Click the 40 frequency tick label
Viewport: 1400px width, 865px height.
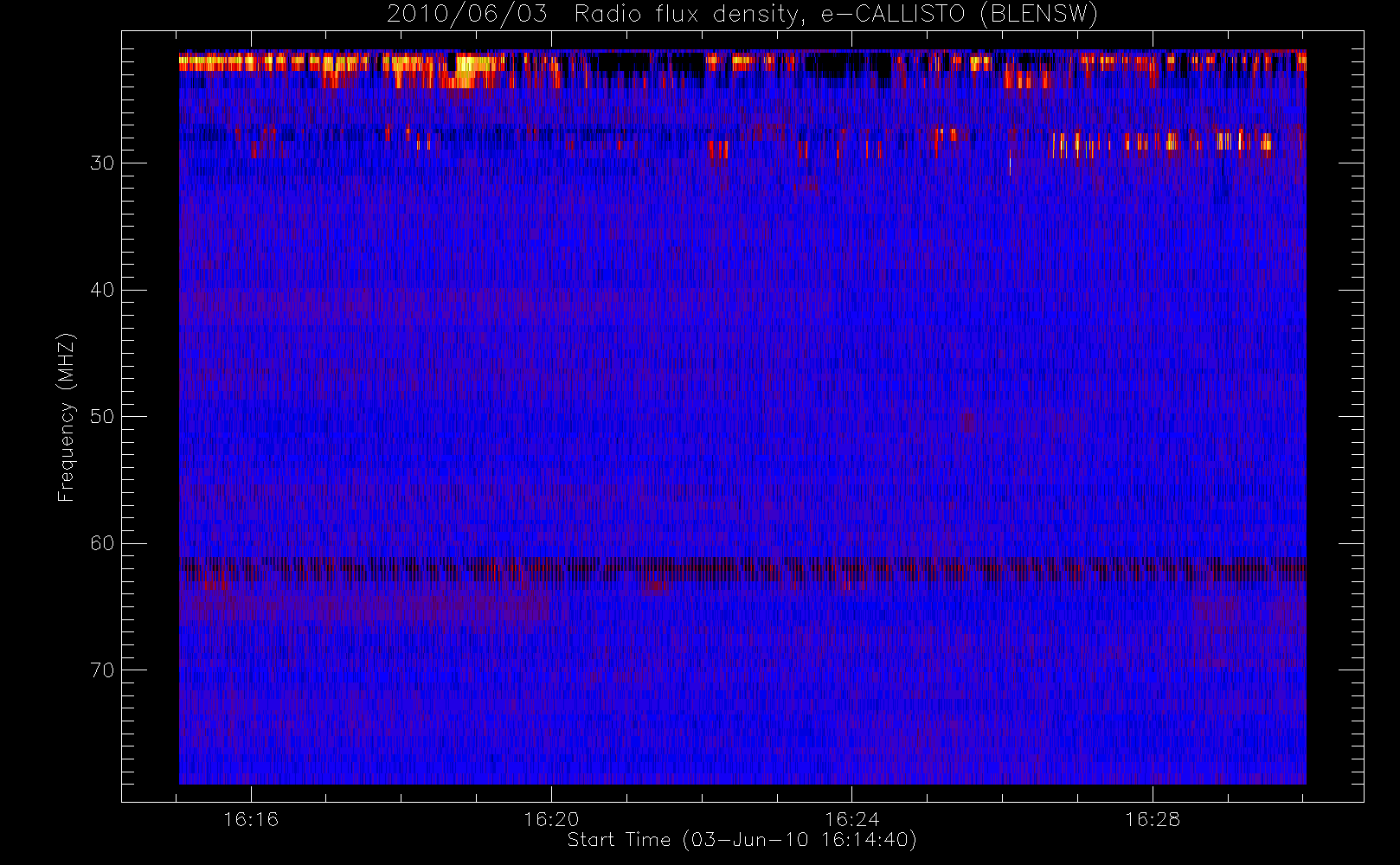pos(102,290)
